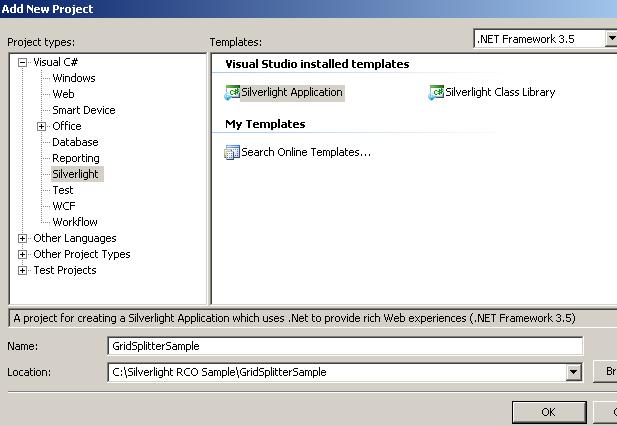Select the WCF project type
Viewport: 617px width, 426px height.
point(64,206)
